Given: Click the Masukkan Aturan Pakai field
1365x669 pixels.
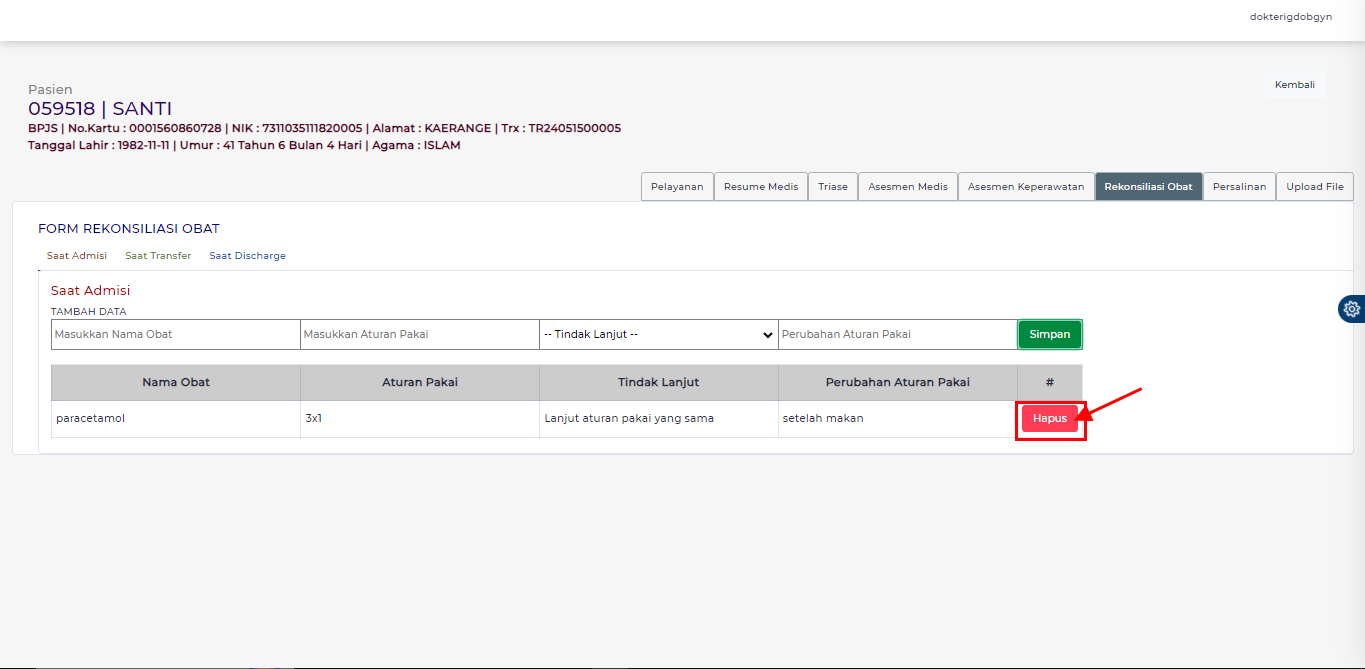Looking at the screenshot, I should pyautogui.click(x=419, y=334).
